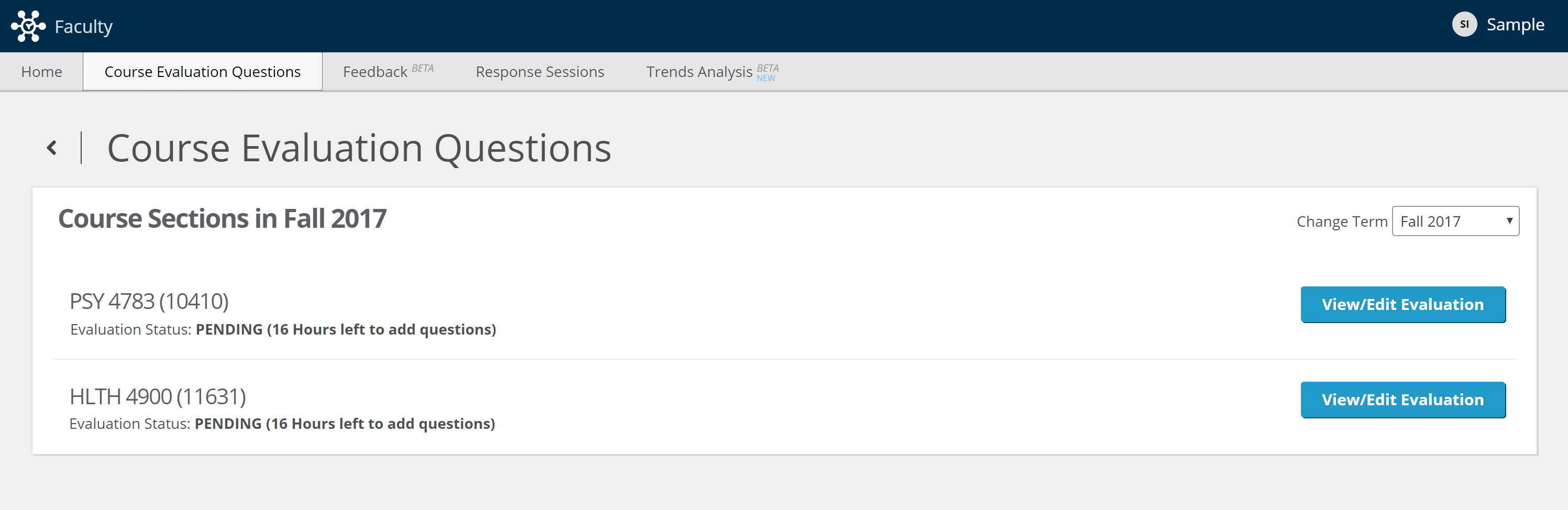View/Edit Evaluation for HLTH 4900
The image size is (1568, 510).
1403,400
